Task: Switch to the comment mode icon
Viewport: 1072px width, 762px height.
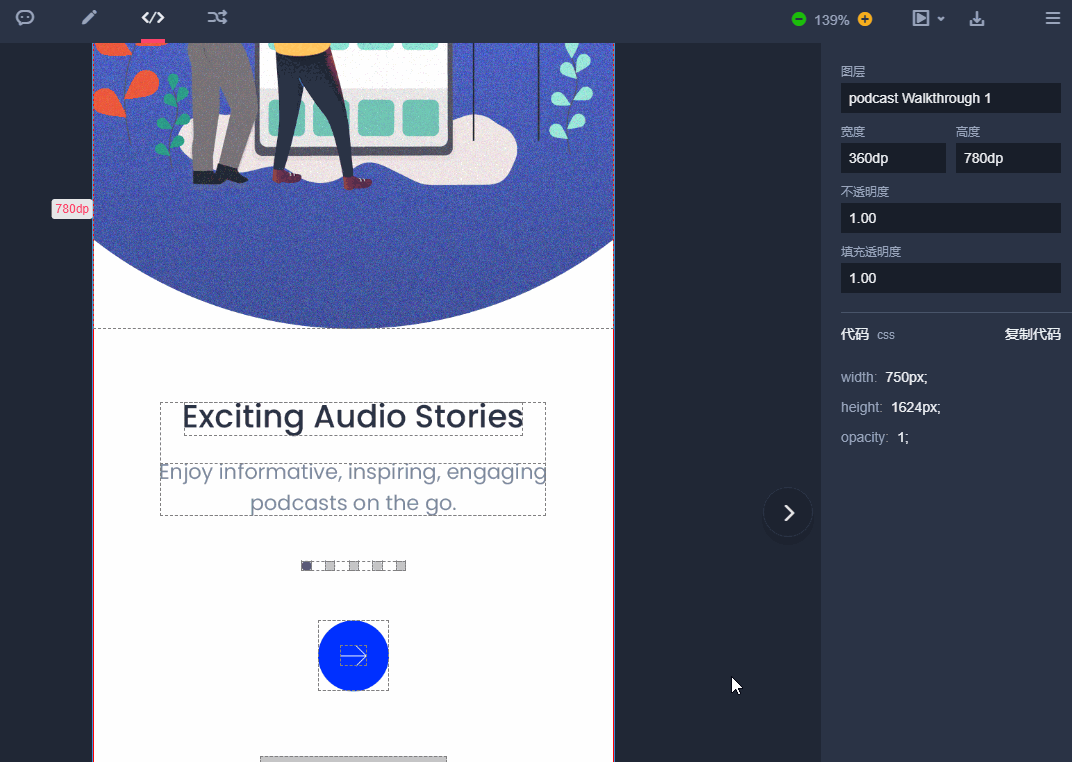Action: tap(25, 18)
